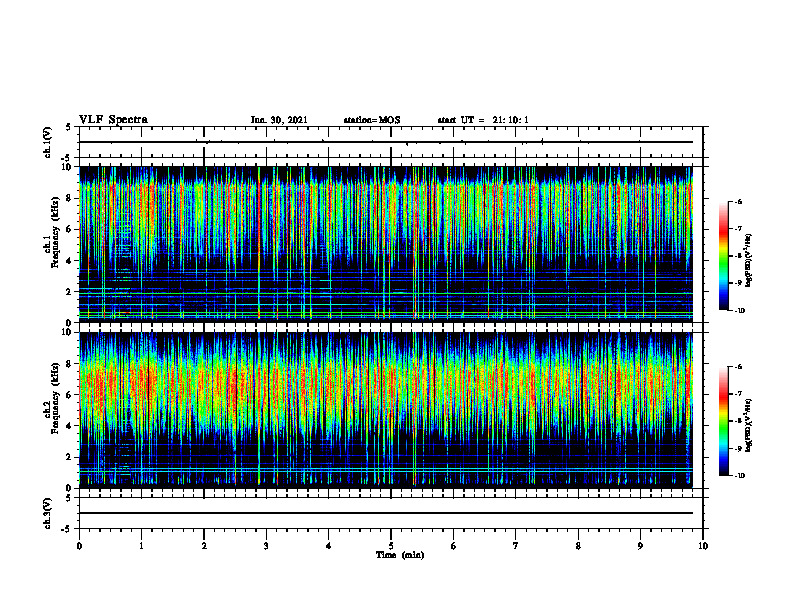Screen dimensions: 792x612
Task: Click the 'ch.1(V)' waveform axis label
Action: pyautogui.click(x=48, y=142)
